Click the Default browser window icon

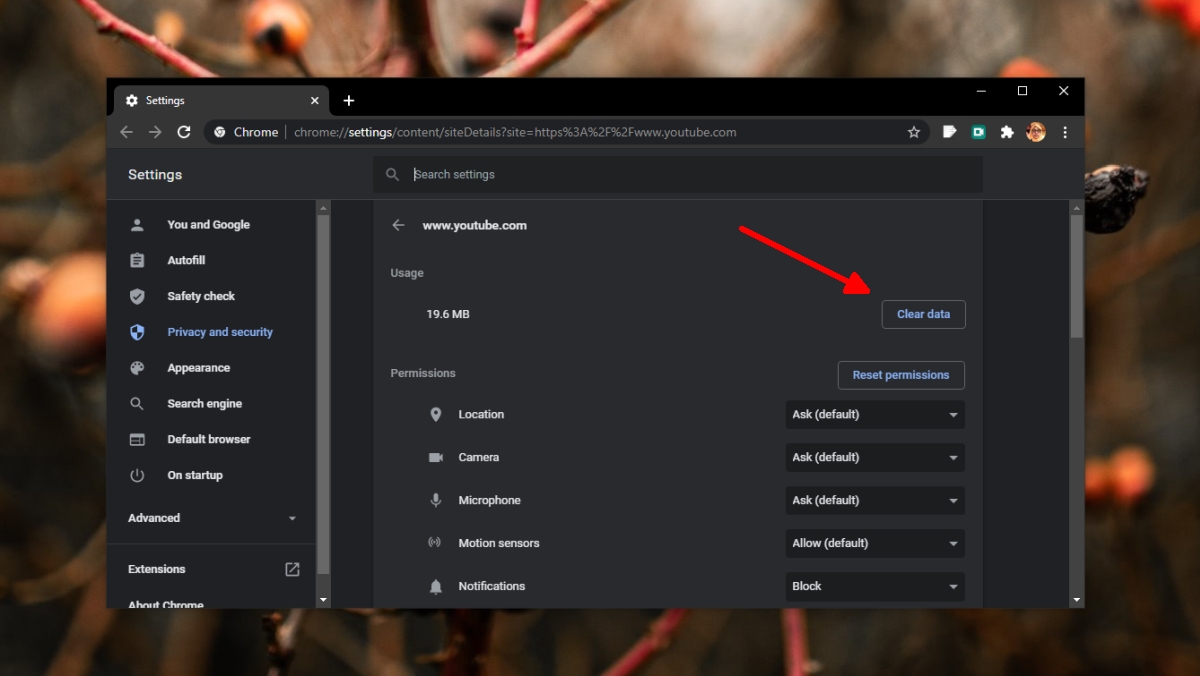coord(137,439)
